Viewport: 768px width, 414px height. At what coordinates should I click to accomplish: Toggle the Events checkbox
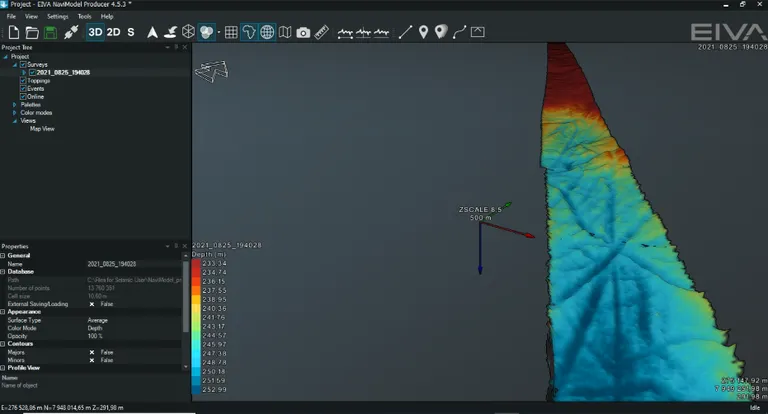tap(23, 89)
